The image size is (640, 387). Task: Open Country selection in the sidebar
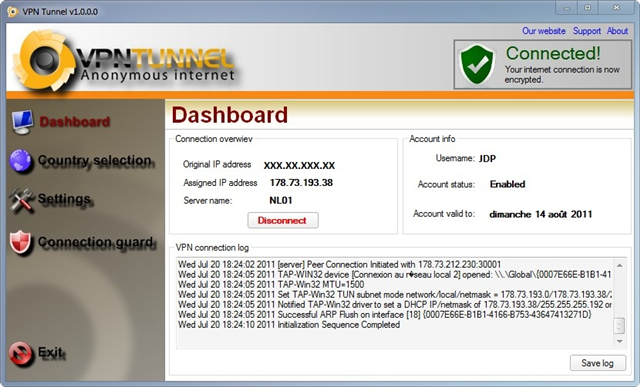click(95, 160)
